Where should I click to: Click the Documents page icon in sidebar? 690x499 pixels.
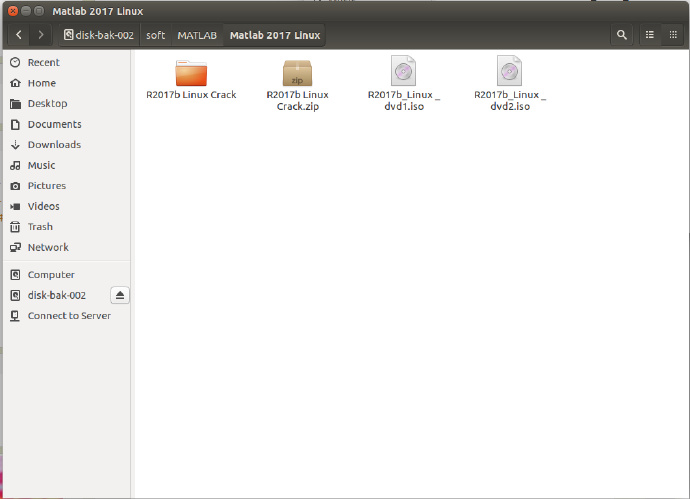pyautogui.click(x=15, y=125)
